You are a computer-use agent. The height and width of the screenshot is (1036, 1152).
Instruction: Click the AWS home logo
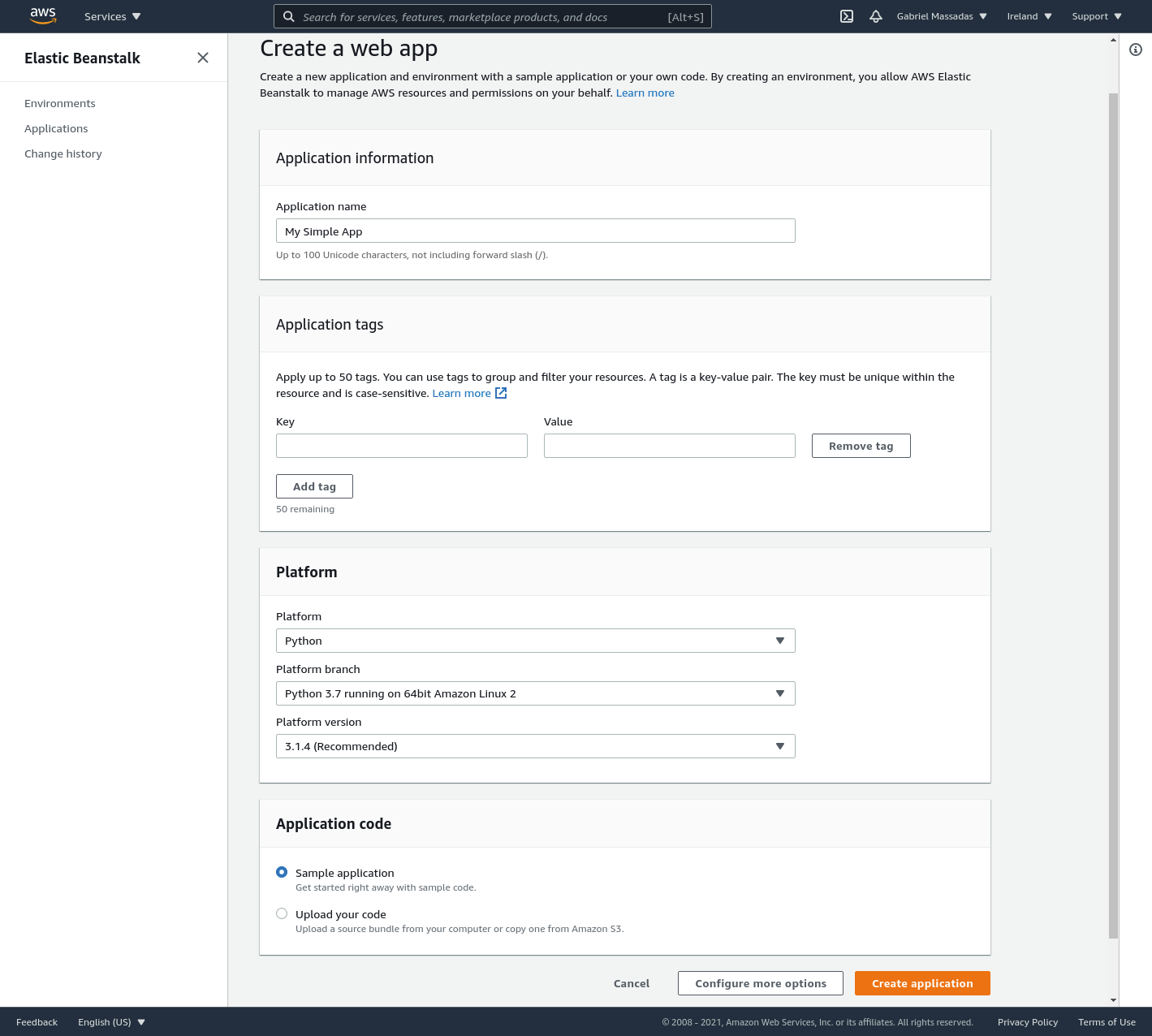[42, 16]
